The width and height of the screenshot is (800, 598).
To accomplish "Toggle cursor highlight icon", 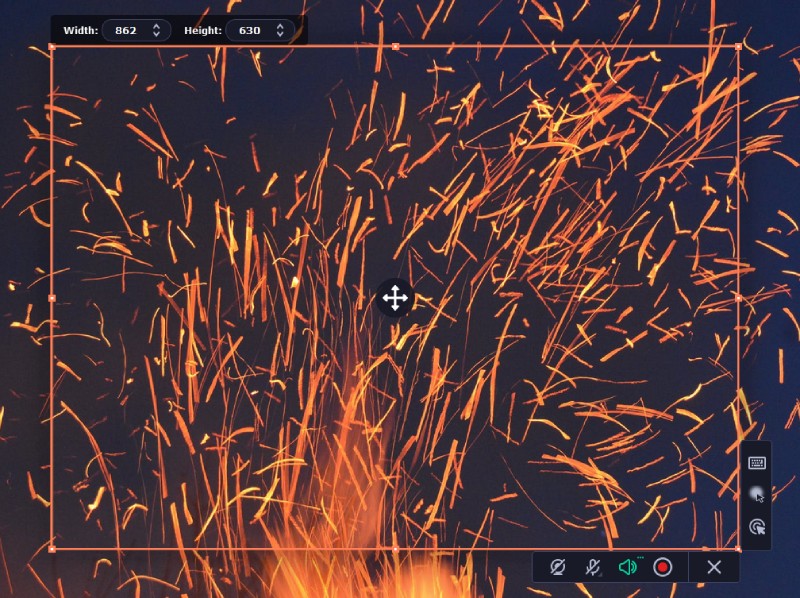I will pos(757,494).
